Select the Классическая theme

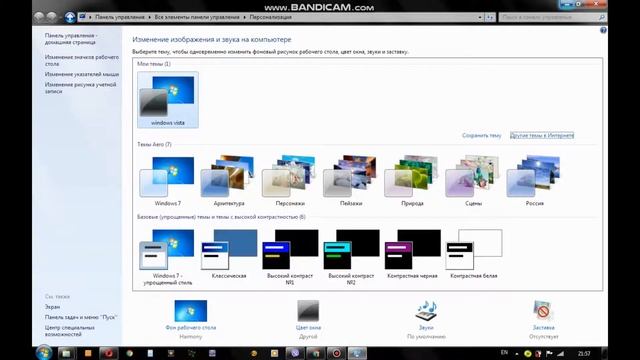pos(229,254)
